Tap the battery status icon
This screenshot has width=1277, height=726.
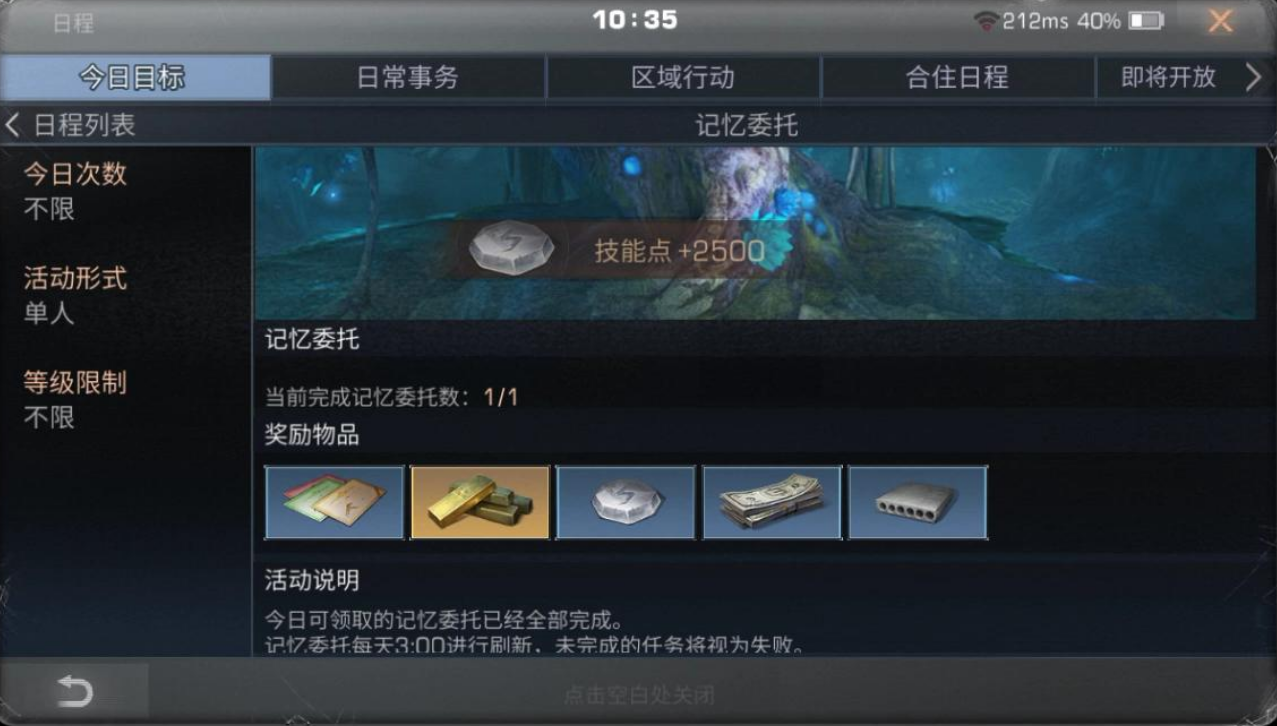click(x=1145, y=21)
